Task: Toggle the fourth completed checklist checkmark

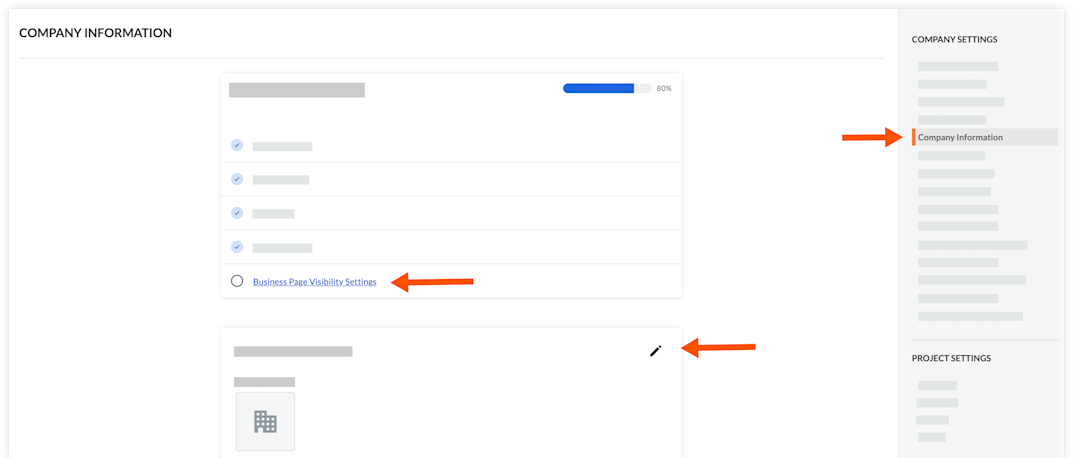Action: click(x=237, y=246)
